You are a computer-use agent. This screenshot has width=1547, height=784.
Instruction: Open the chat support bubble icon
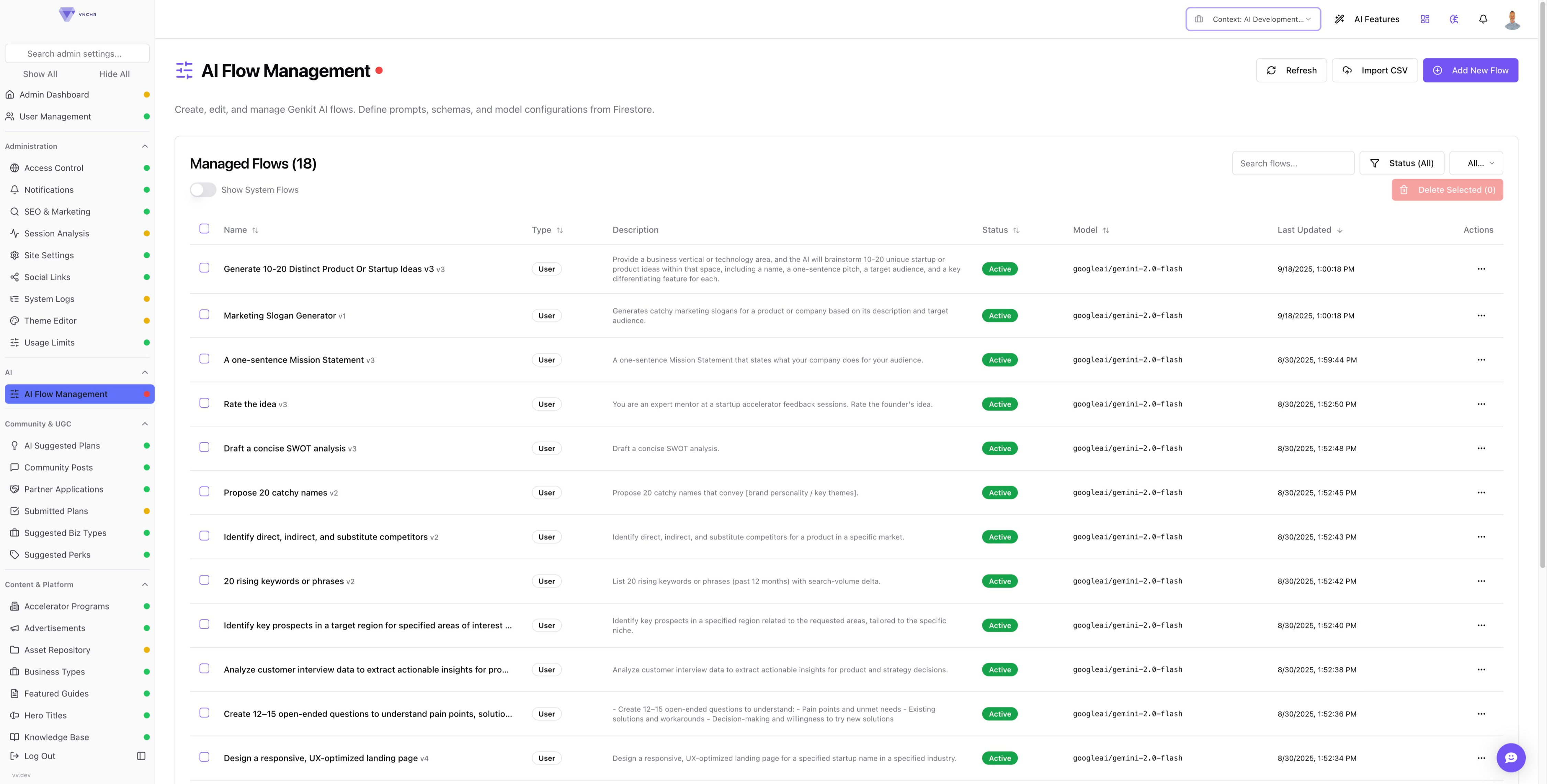click(1510, 757)
